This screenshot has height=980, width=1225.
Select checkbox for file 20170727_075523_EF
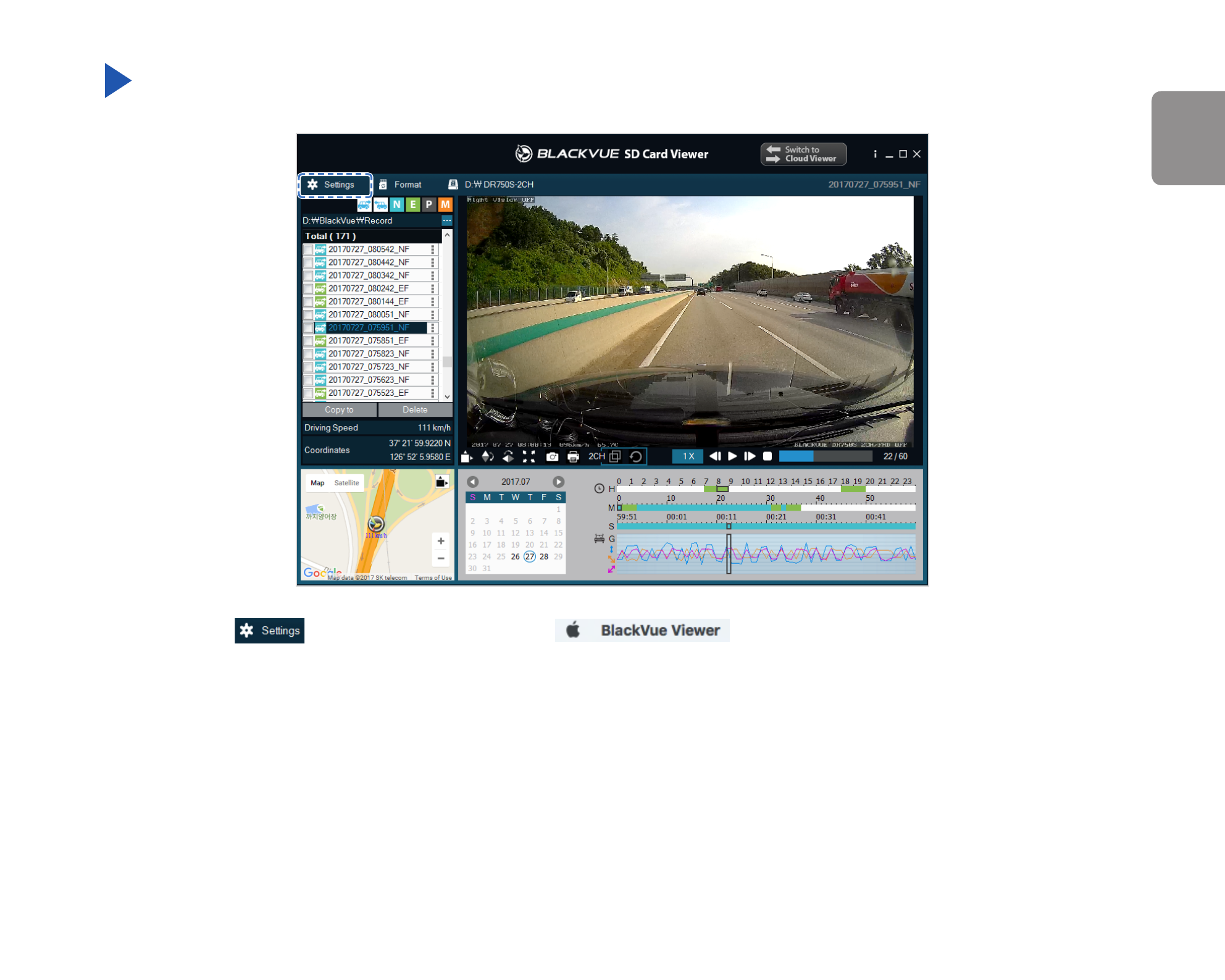(x=308, y=393)
